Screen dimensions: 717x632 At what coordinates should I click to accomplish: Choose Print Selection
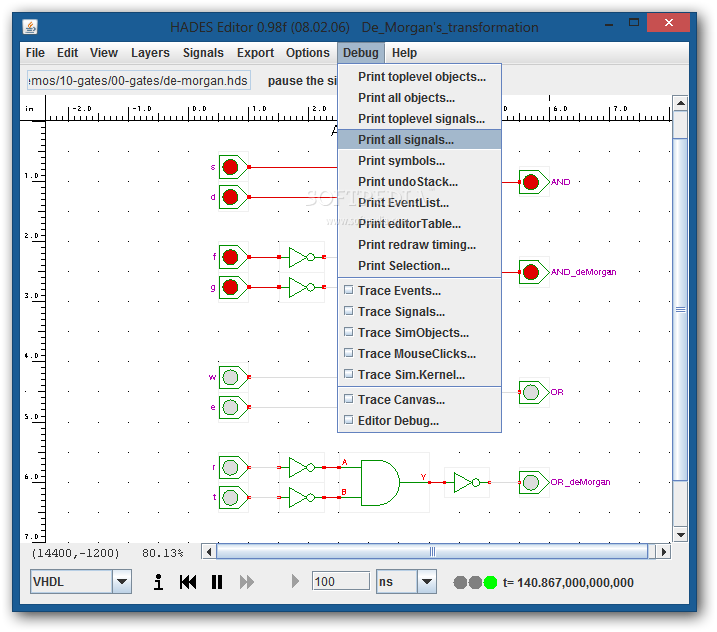(419, 266)
